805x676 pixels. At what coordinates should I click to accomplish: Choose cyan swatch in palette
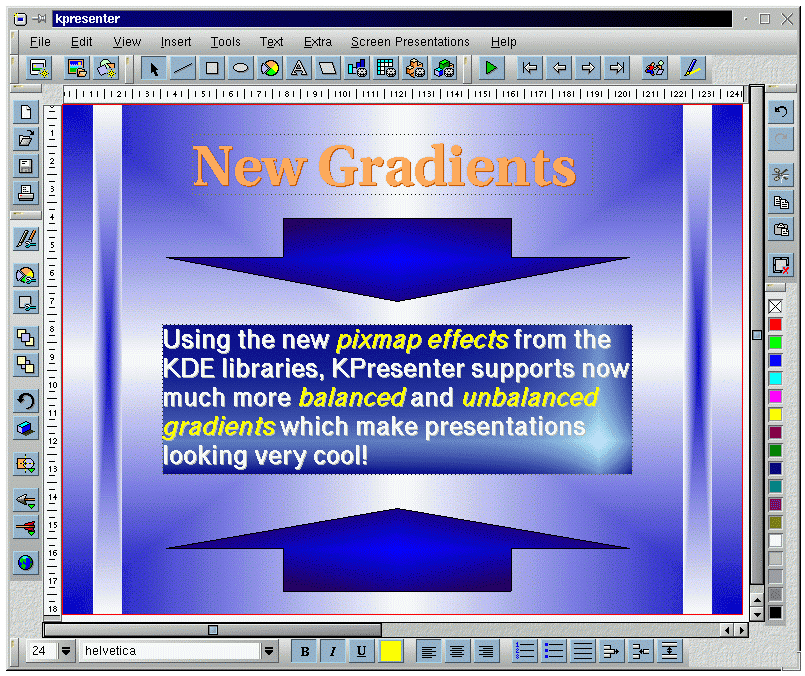[775, 378]
